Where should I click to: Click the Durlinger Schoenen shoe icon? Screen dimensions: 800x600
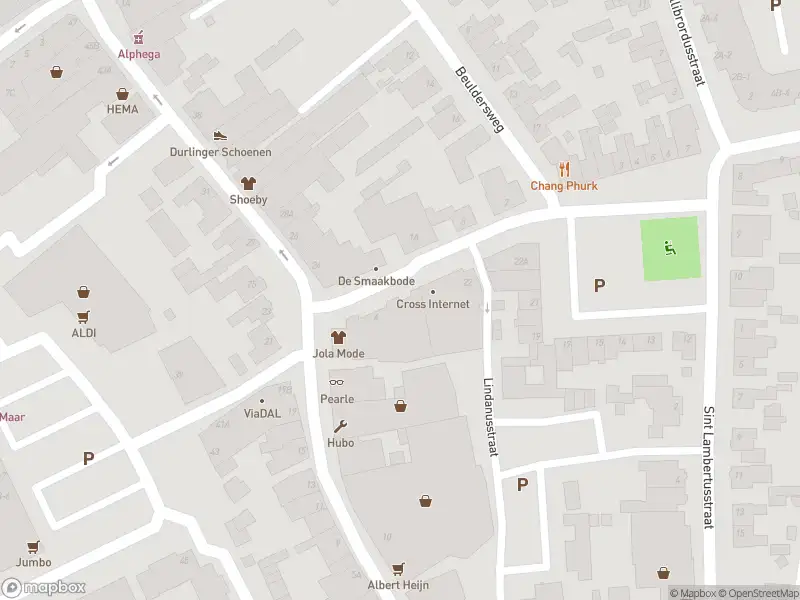220,136
